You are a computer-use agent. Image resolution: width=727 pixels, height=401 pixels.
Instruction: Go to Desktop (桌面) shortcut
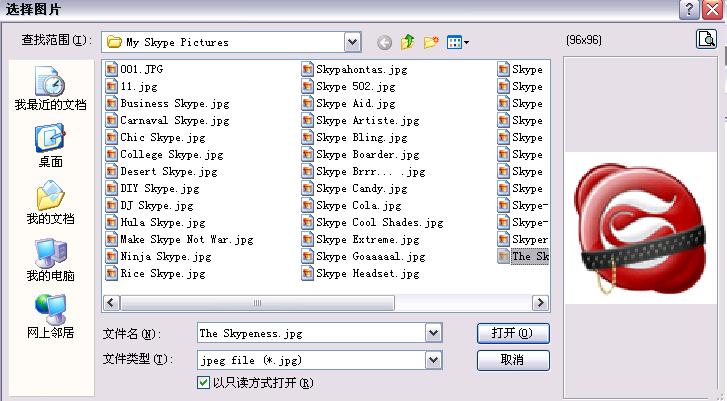51,145
